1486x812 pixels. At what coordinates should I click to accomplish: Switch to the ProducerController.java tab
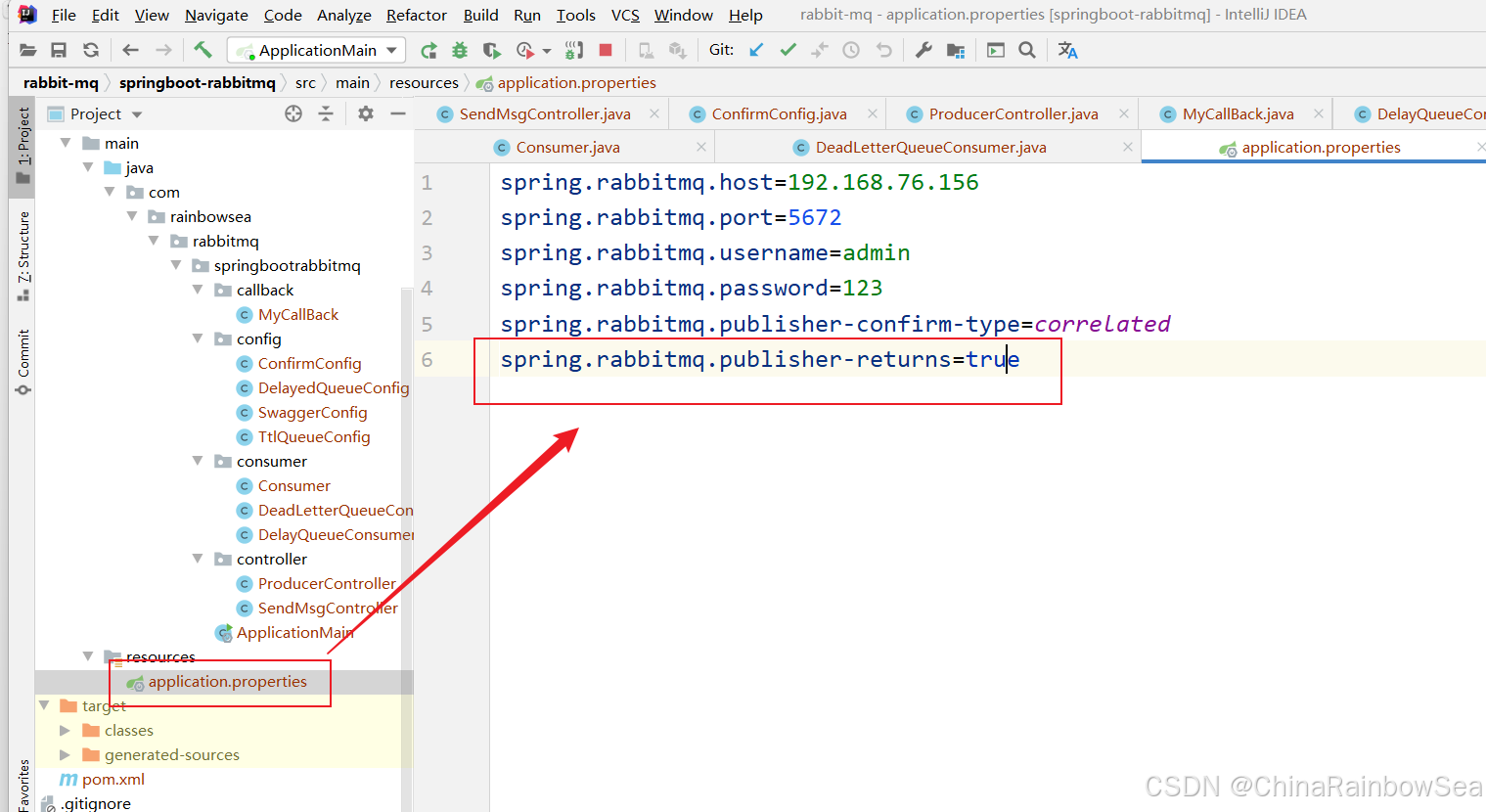(x=1013, y=113)
